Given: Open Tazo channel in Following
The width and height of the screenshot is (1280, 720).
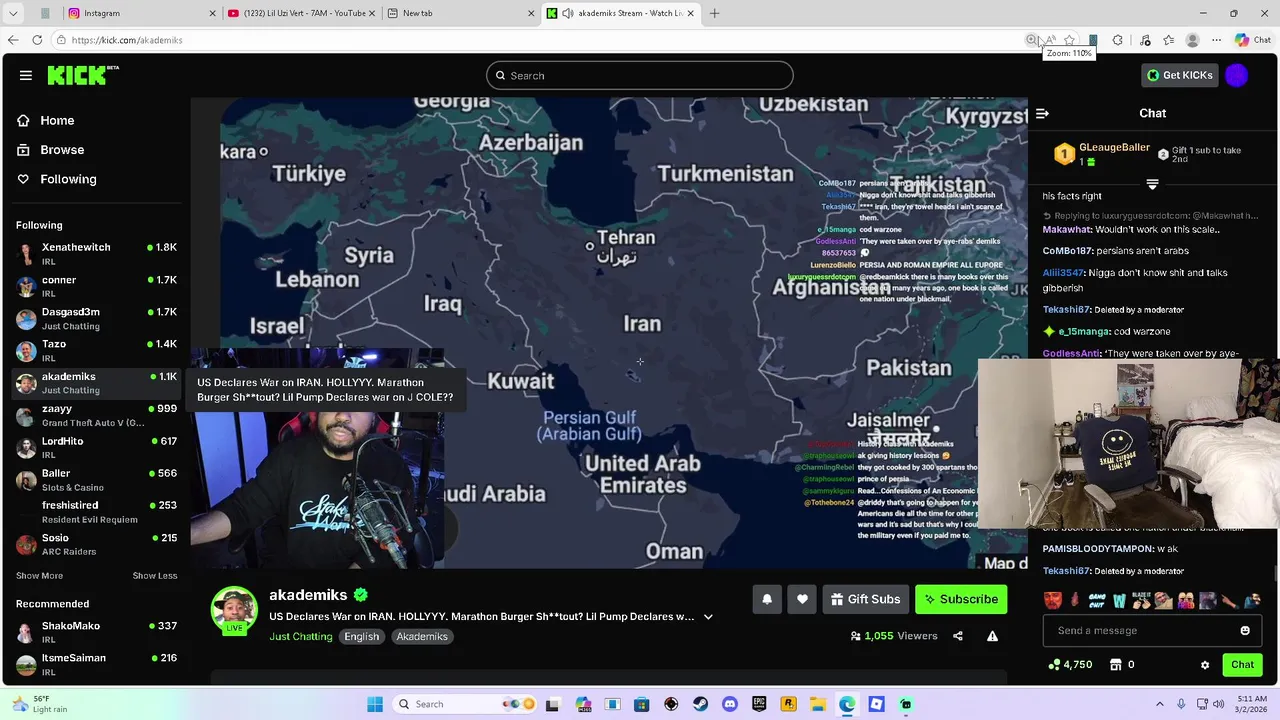Looking at the screenshot, I should (96, 351).
